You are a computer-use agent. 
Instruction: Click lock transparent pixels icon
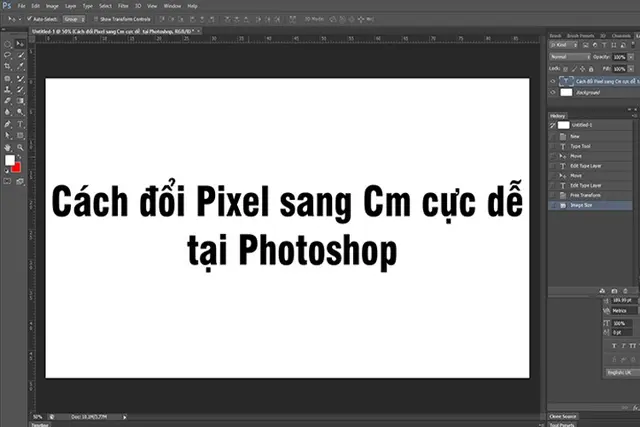click(565, 69)
